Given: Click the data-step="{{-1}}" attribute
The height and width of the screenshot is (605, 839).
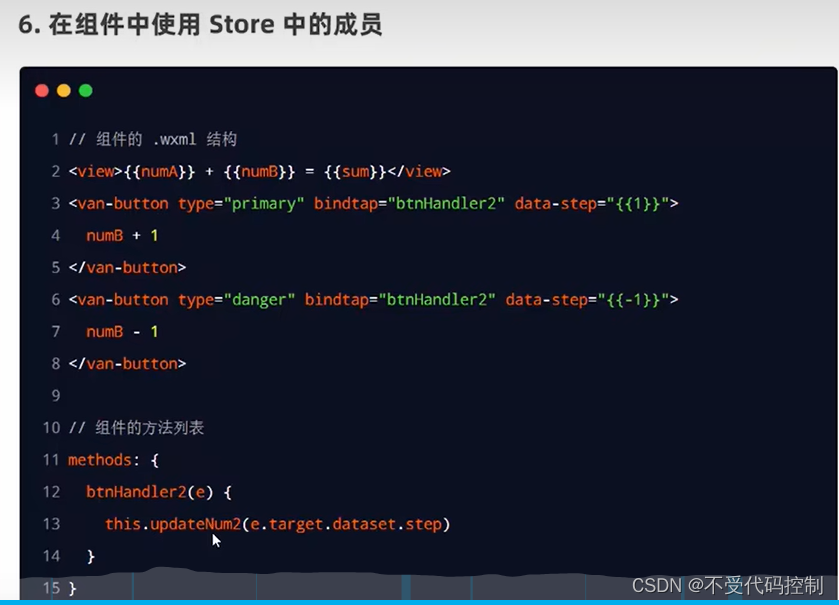Looking at the screenshot, I should point(587,300).
